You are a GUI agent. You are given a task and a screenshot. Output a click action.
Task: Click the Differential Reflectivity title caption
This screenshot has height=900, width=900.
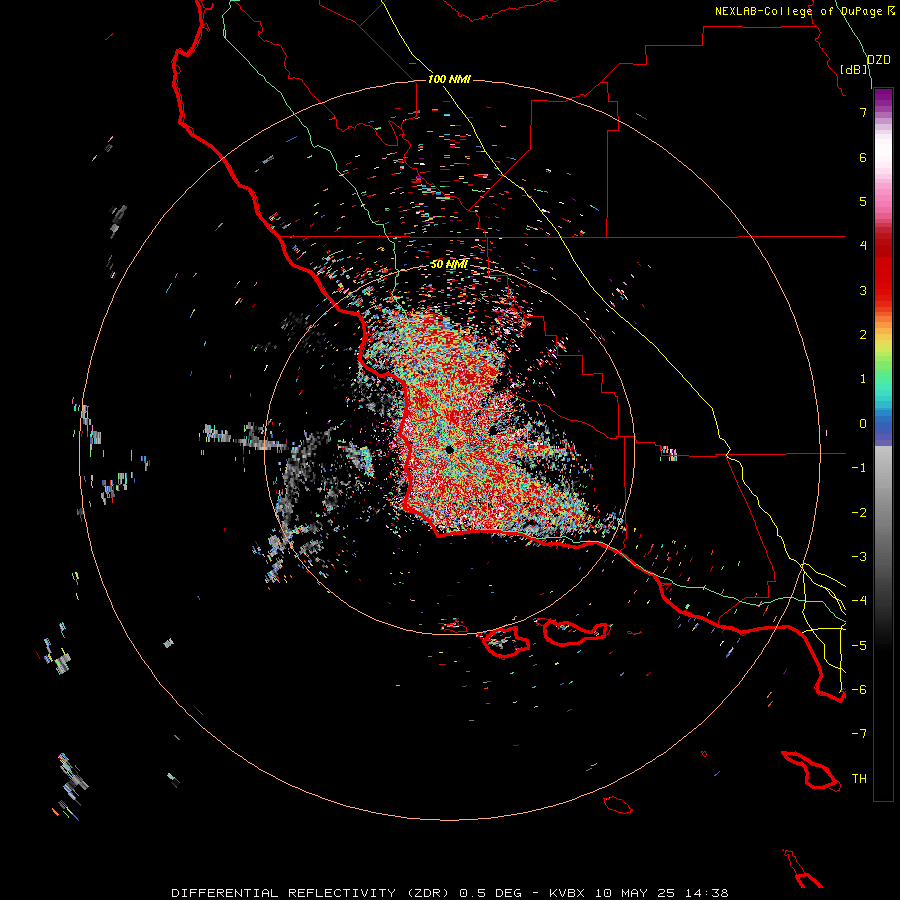click(449, 893)
